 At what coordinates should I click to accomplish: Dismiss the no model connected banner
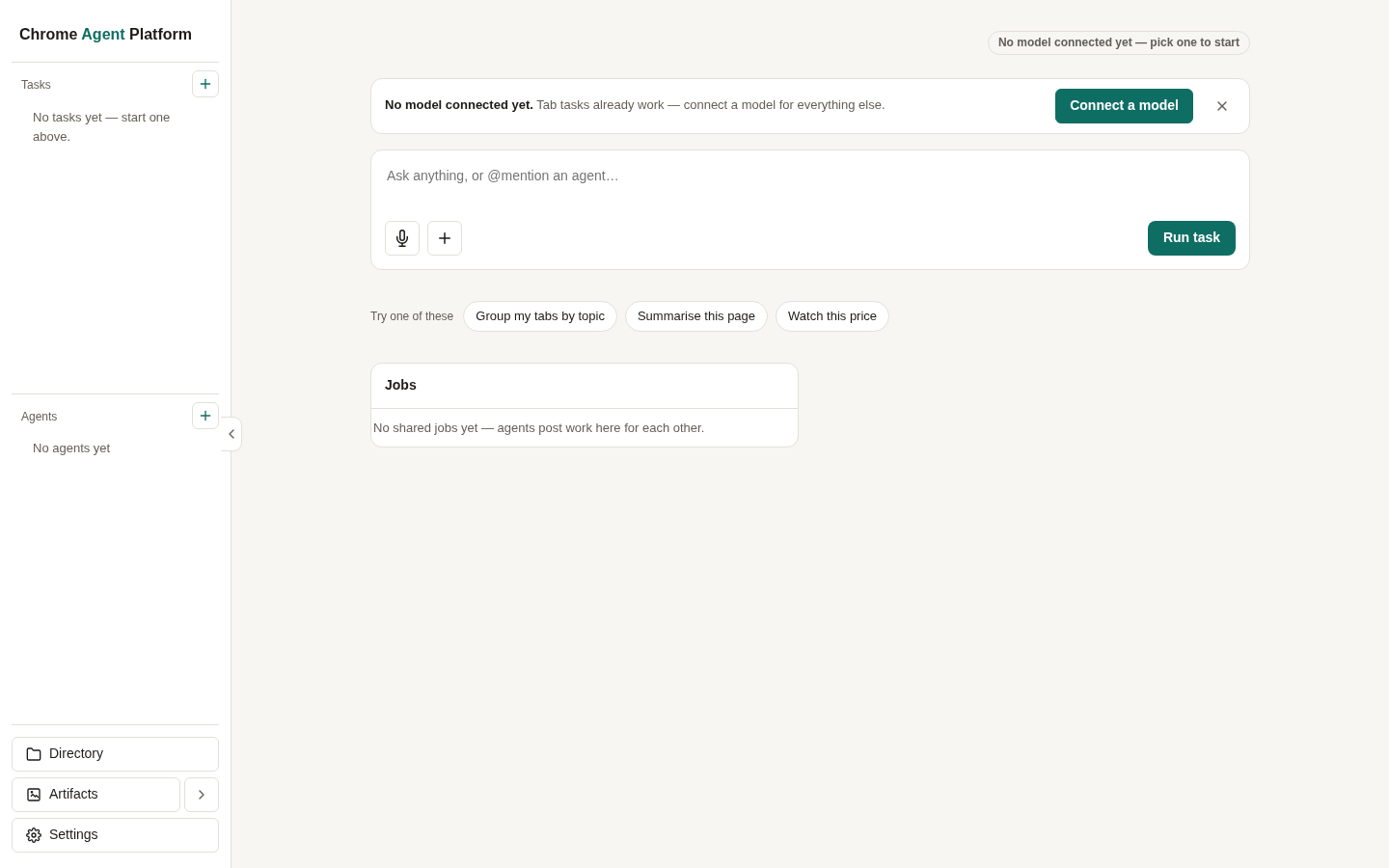click(x=1222, y=106)
